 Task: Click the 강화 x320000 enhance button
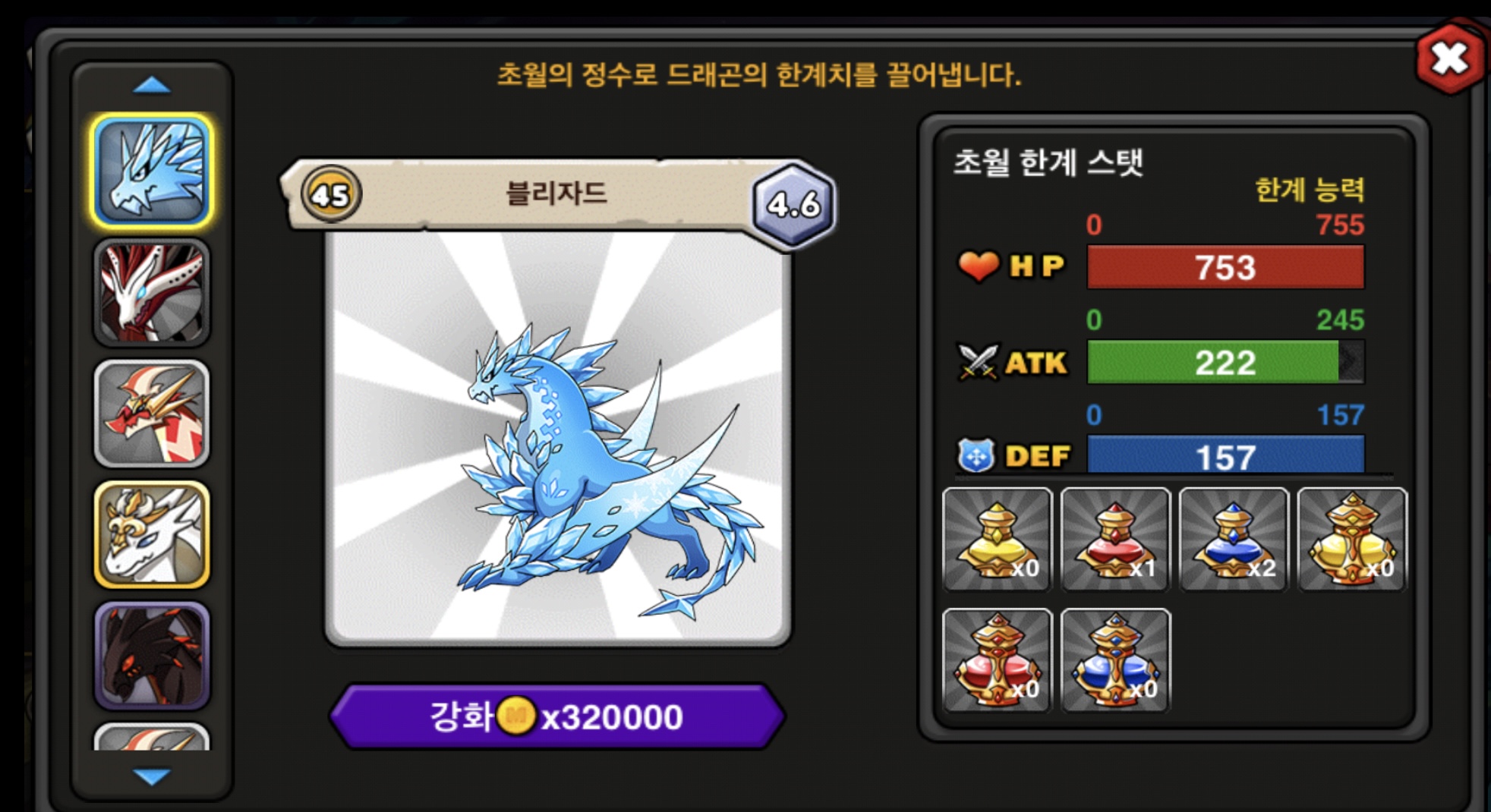coord(558,716)
